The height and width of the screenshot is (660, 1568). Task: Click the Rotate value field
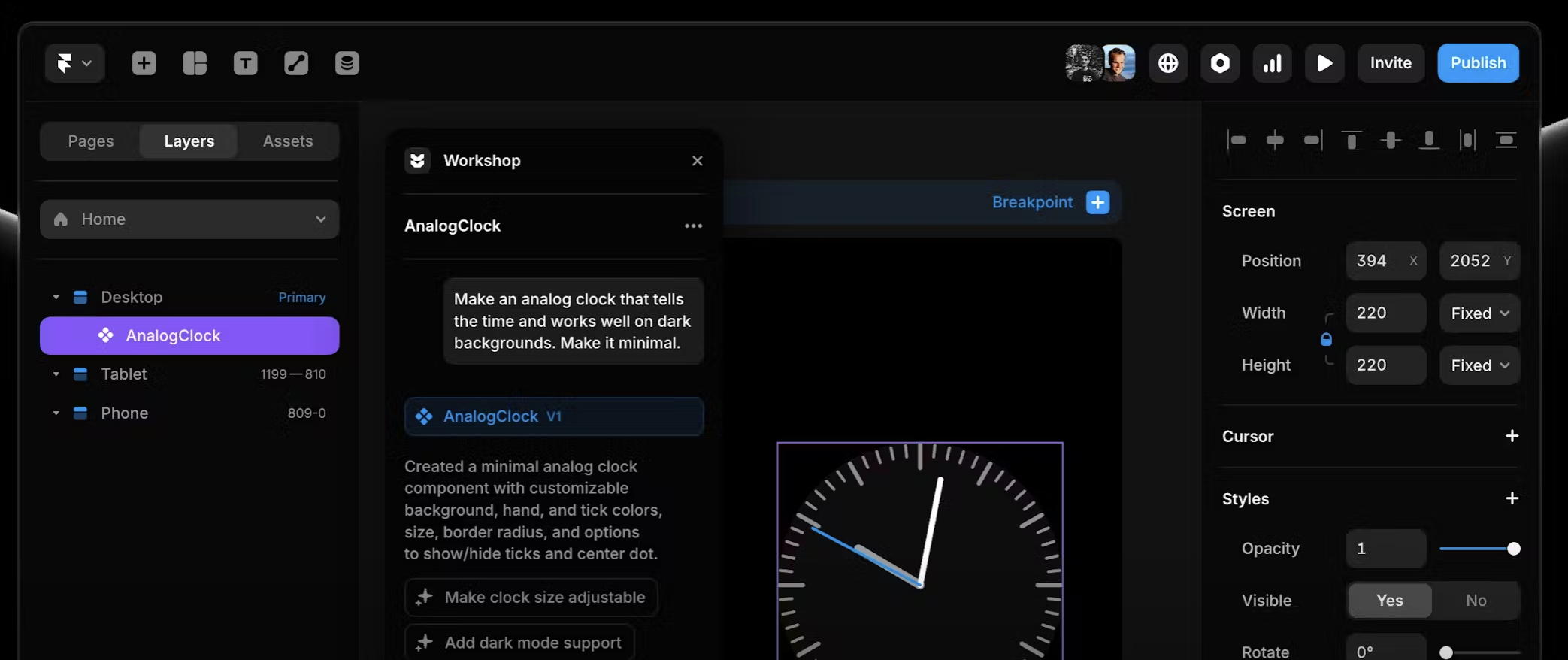(x=1386, y=648)
